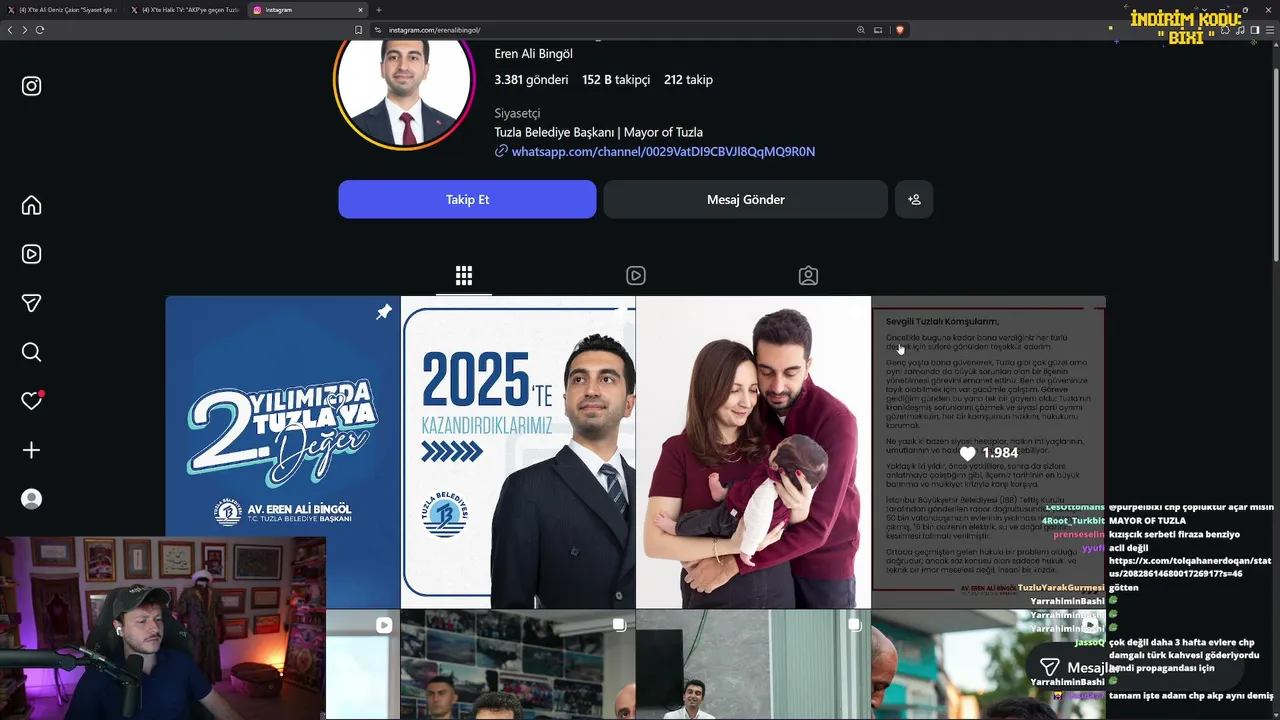Click the browser address bar URL

(x=434, y=30)
